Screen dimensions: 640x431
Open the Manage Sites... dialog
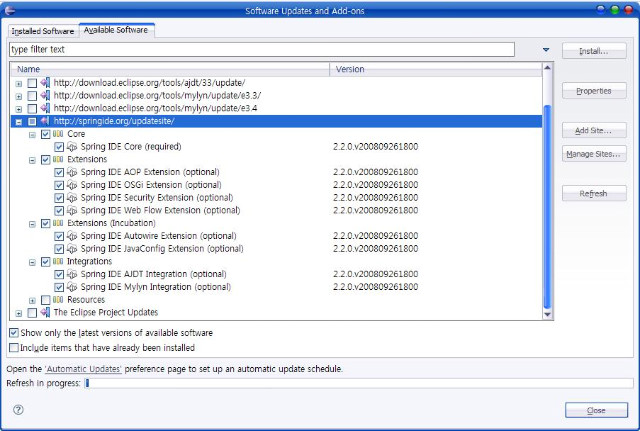[594, 154]
